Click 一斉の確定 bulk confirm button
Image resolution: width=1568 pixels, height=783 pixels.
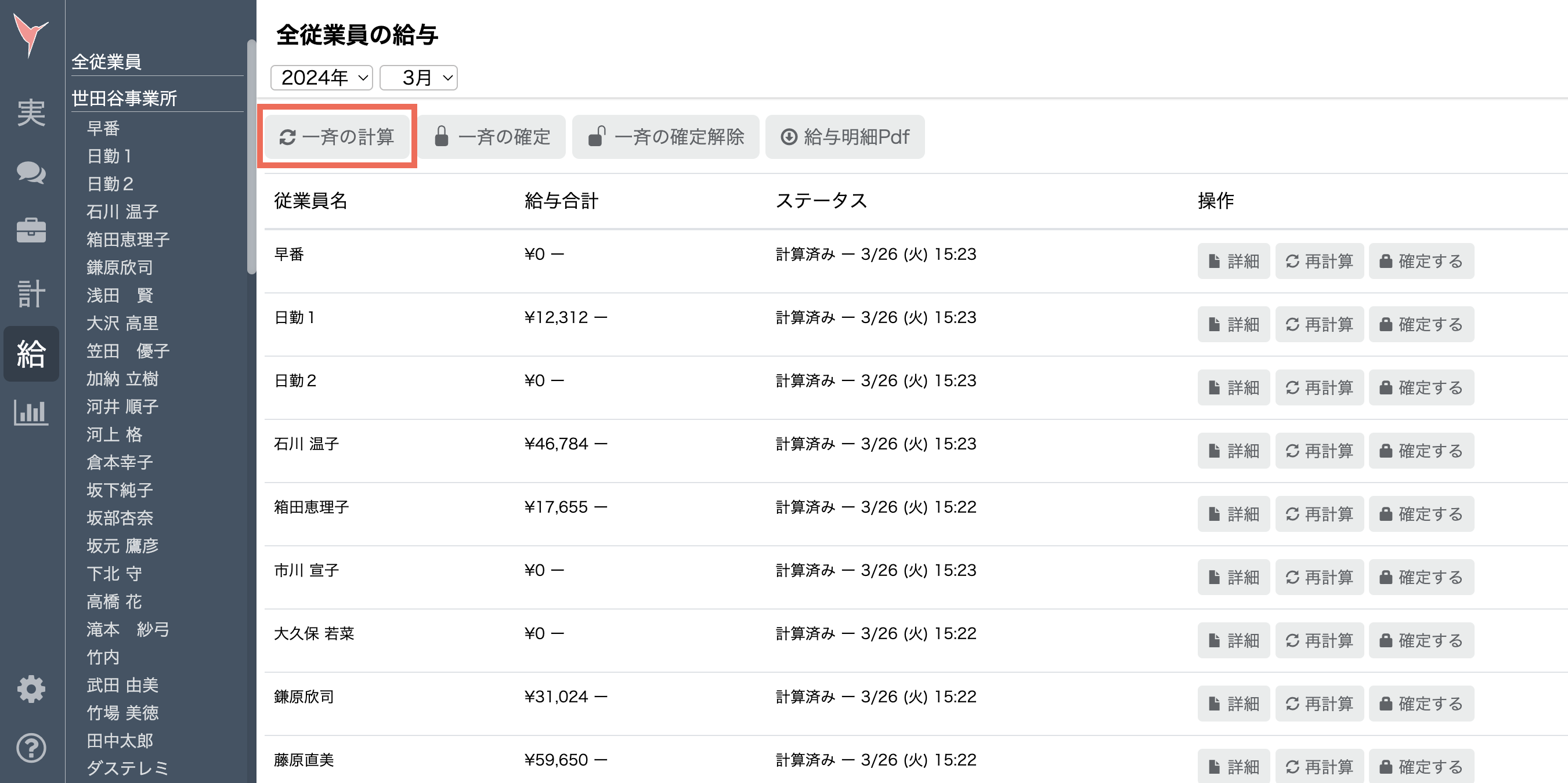click(492, 137)
